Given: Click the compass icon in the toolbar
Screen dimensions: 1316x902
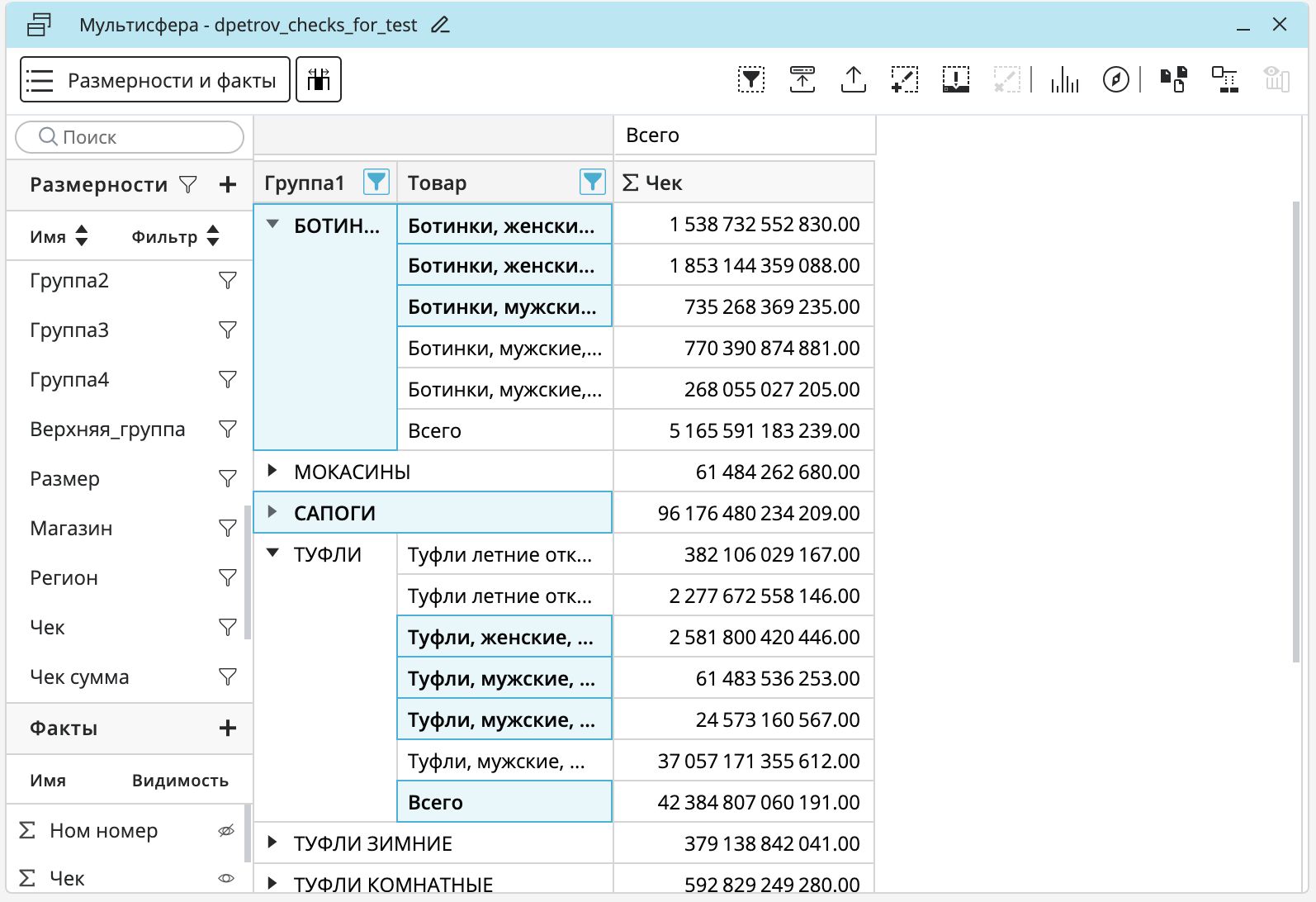Looking at the screenshot, I should pyautogui.click(x=1115, y=79).
